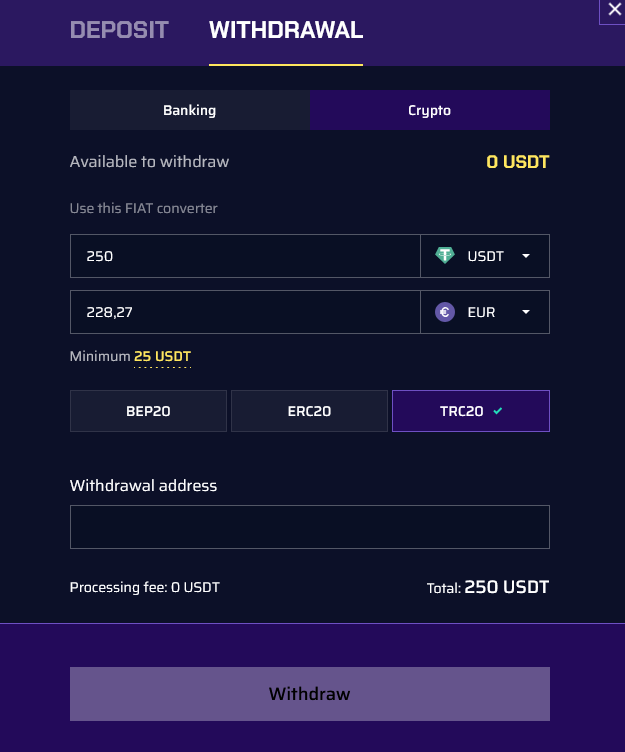Screen dimensions: 625x752
Task: Select the ERC20 network option
Action: pyautogui.click(x=309, y=411)
